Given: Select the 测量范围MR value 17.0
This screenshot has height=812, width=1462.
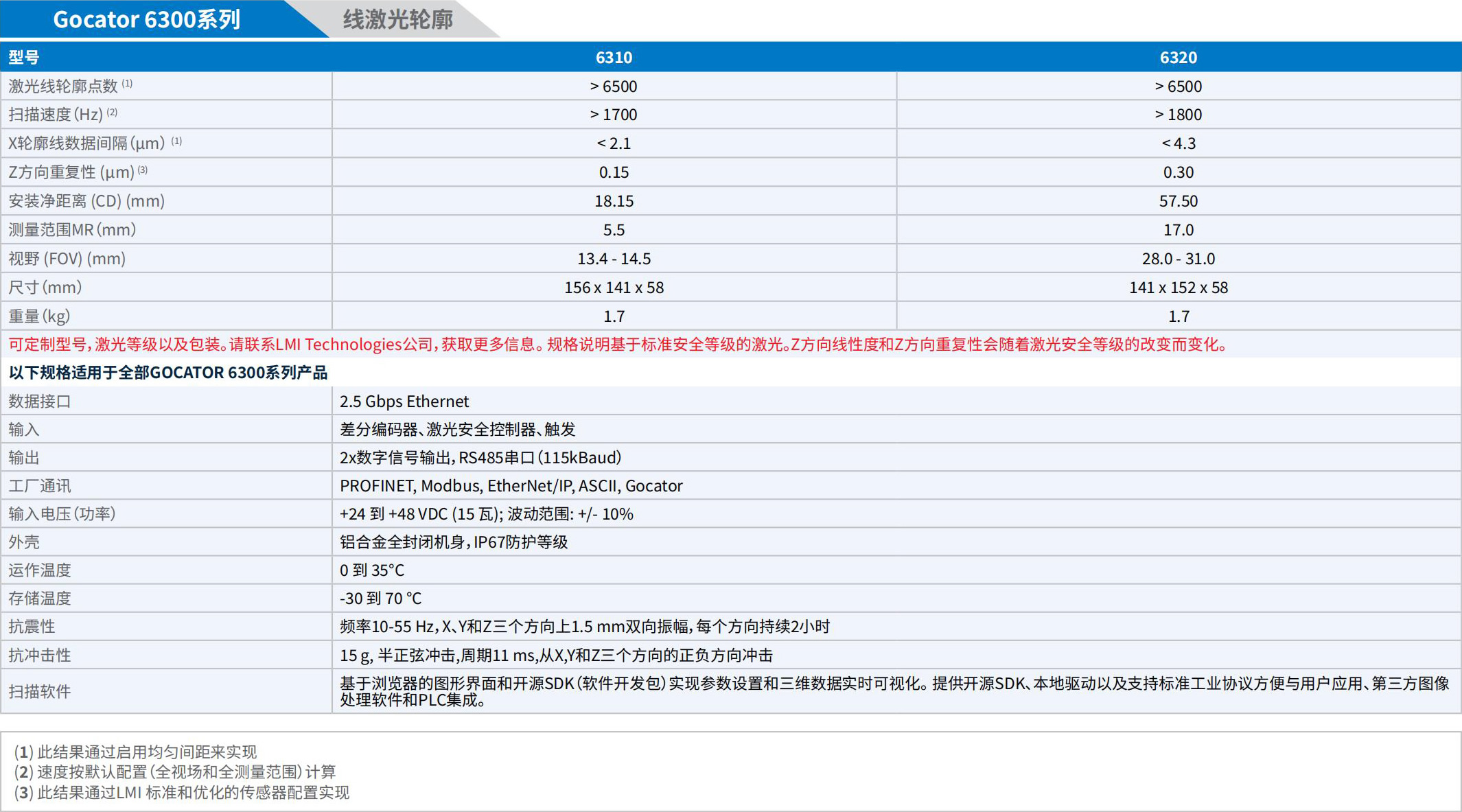Looking at the screenshot, I should point(1179,229).
